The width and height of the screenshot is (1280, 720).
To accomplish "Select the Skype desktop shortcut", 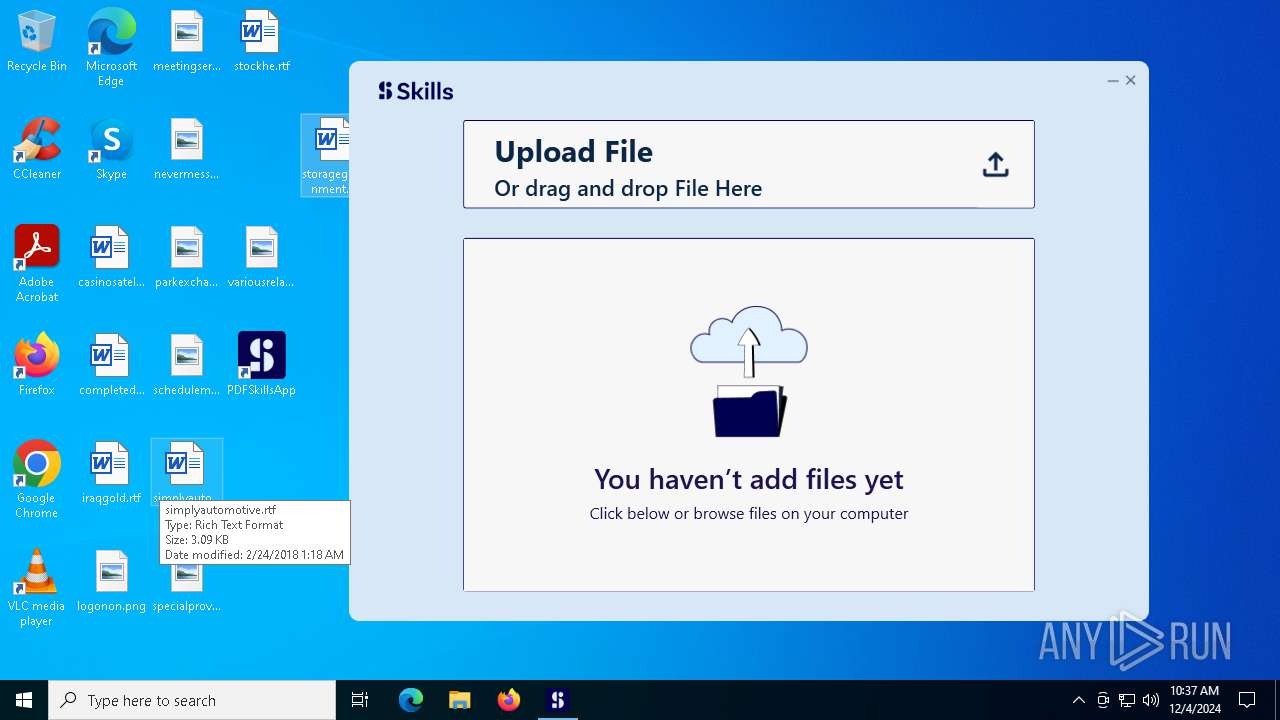I will (x=111, y=150).
